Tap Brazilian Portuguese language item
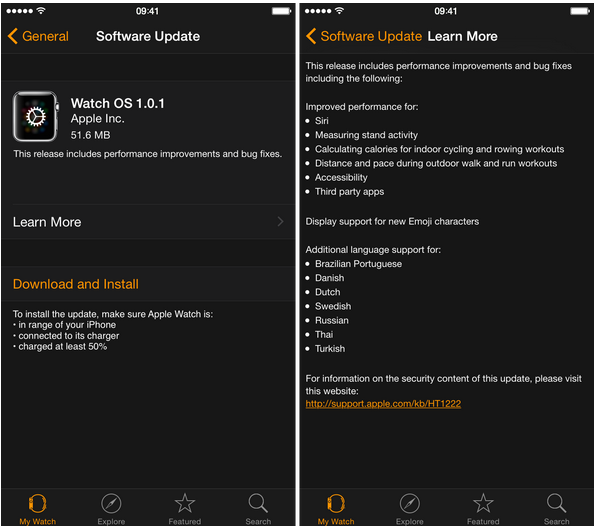Screen dimensions: 594x526 [358, 264]
